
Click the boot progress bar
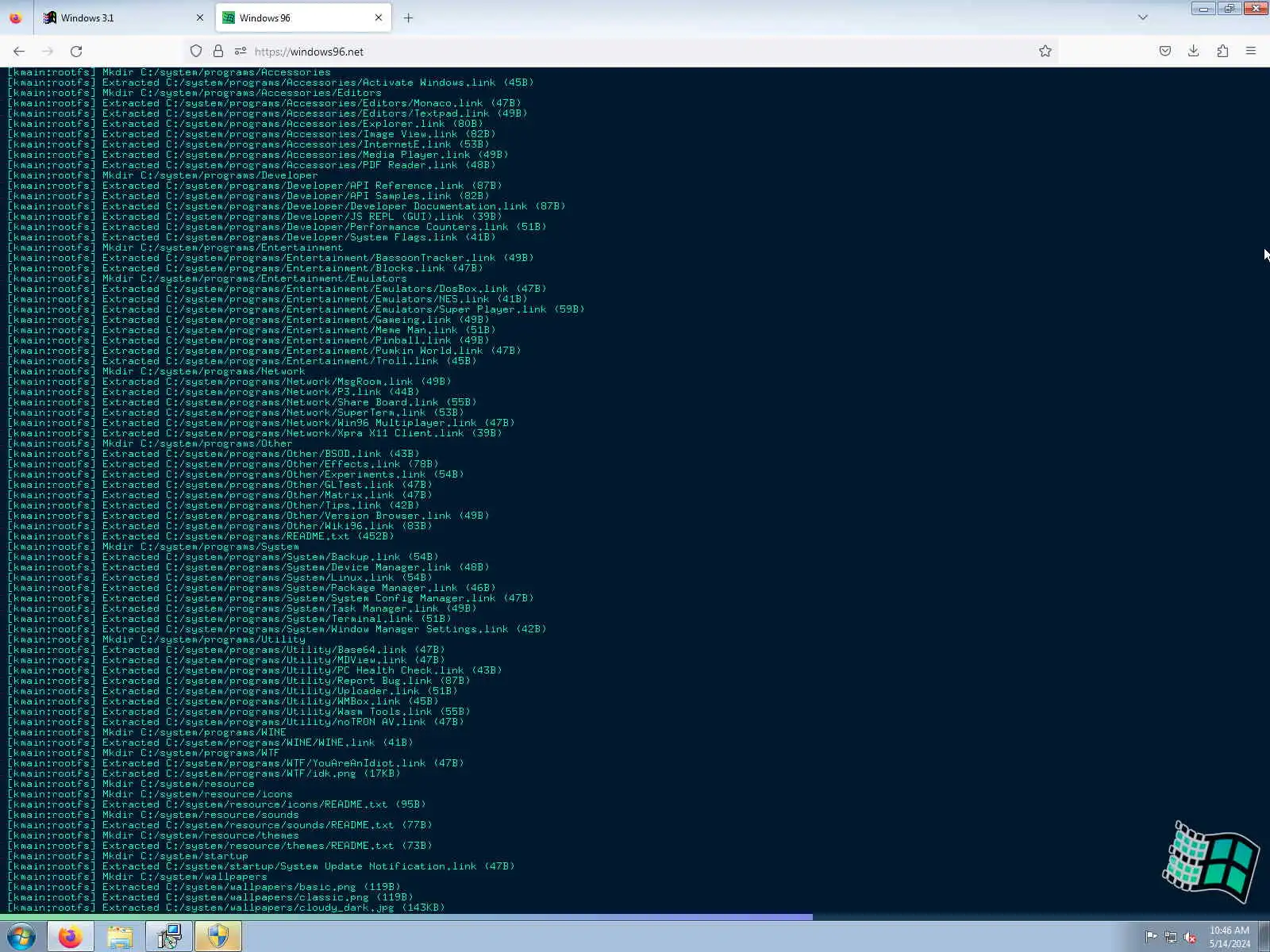406,917
